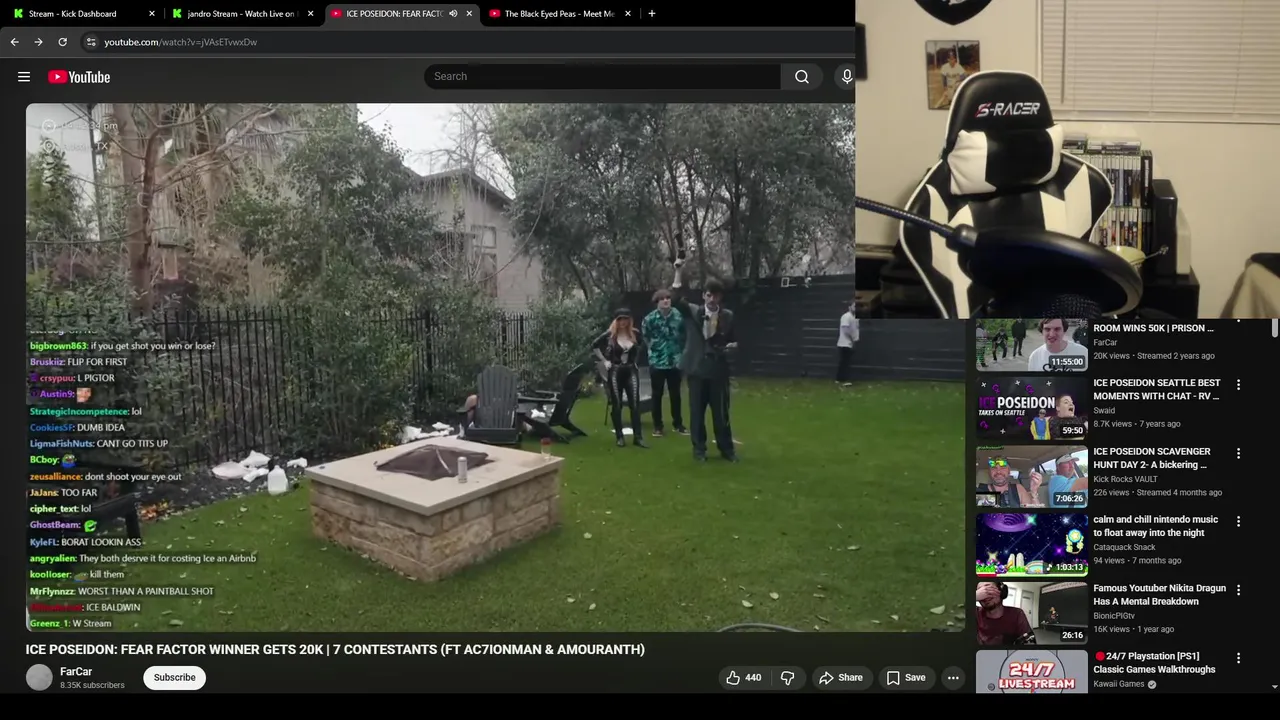
Task: Close the Black Eyed Peas tab
Action: coord(628,14)
